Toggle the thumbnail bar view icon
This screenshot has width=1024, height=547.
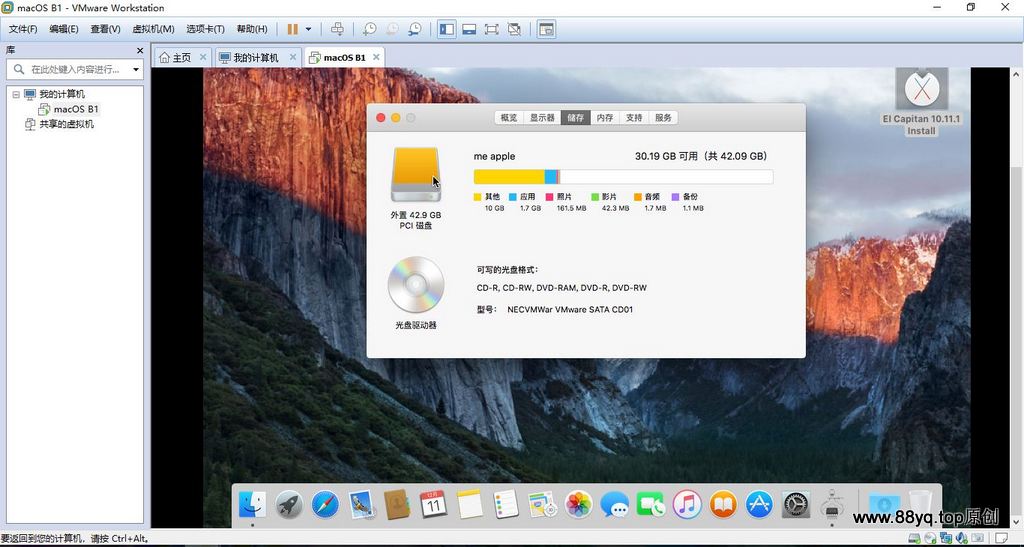(x=469, y=29)
